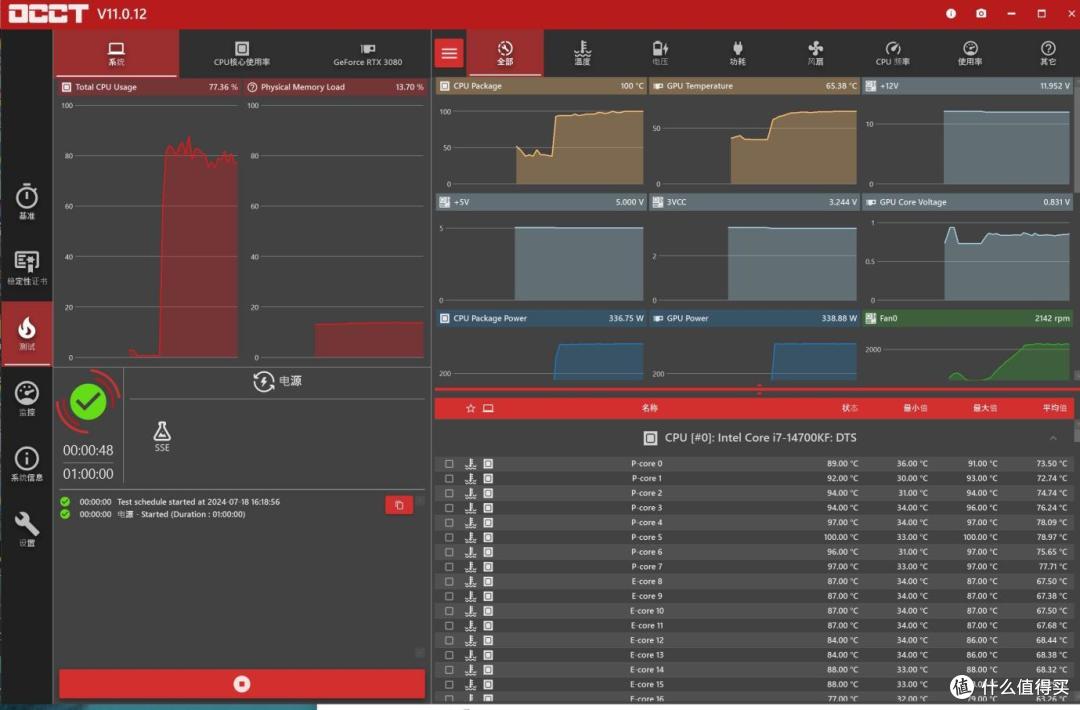
Task: Click the SSE flask icon
Action: pos(162,437)
